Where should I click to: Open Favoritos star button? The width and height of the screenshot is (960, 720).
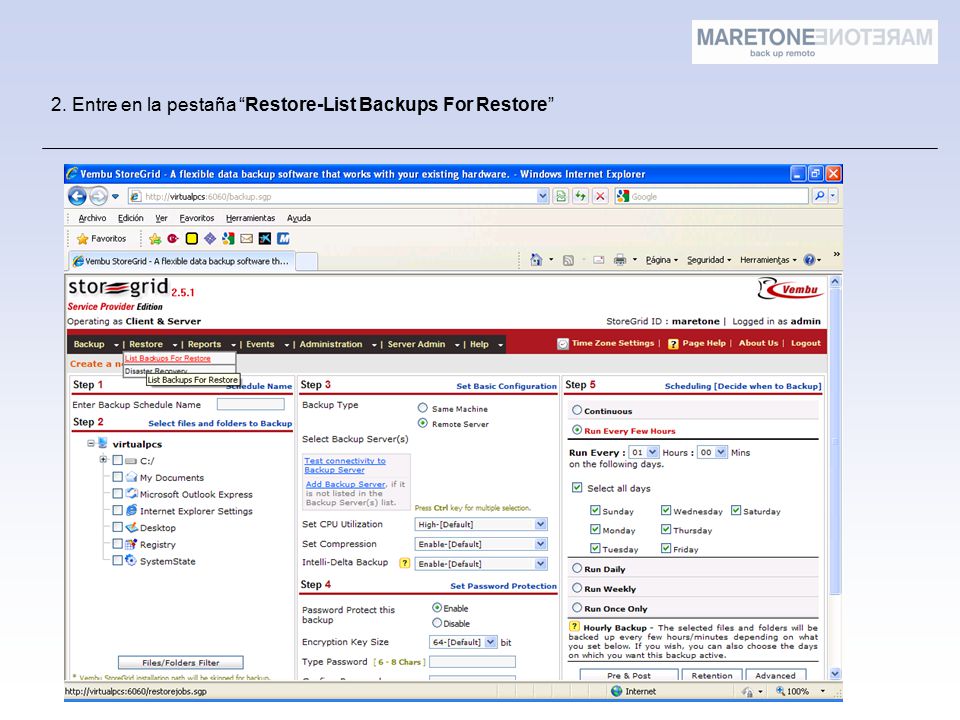tap(102, 239)
